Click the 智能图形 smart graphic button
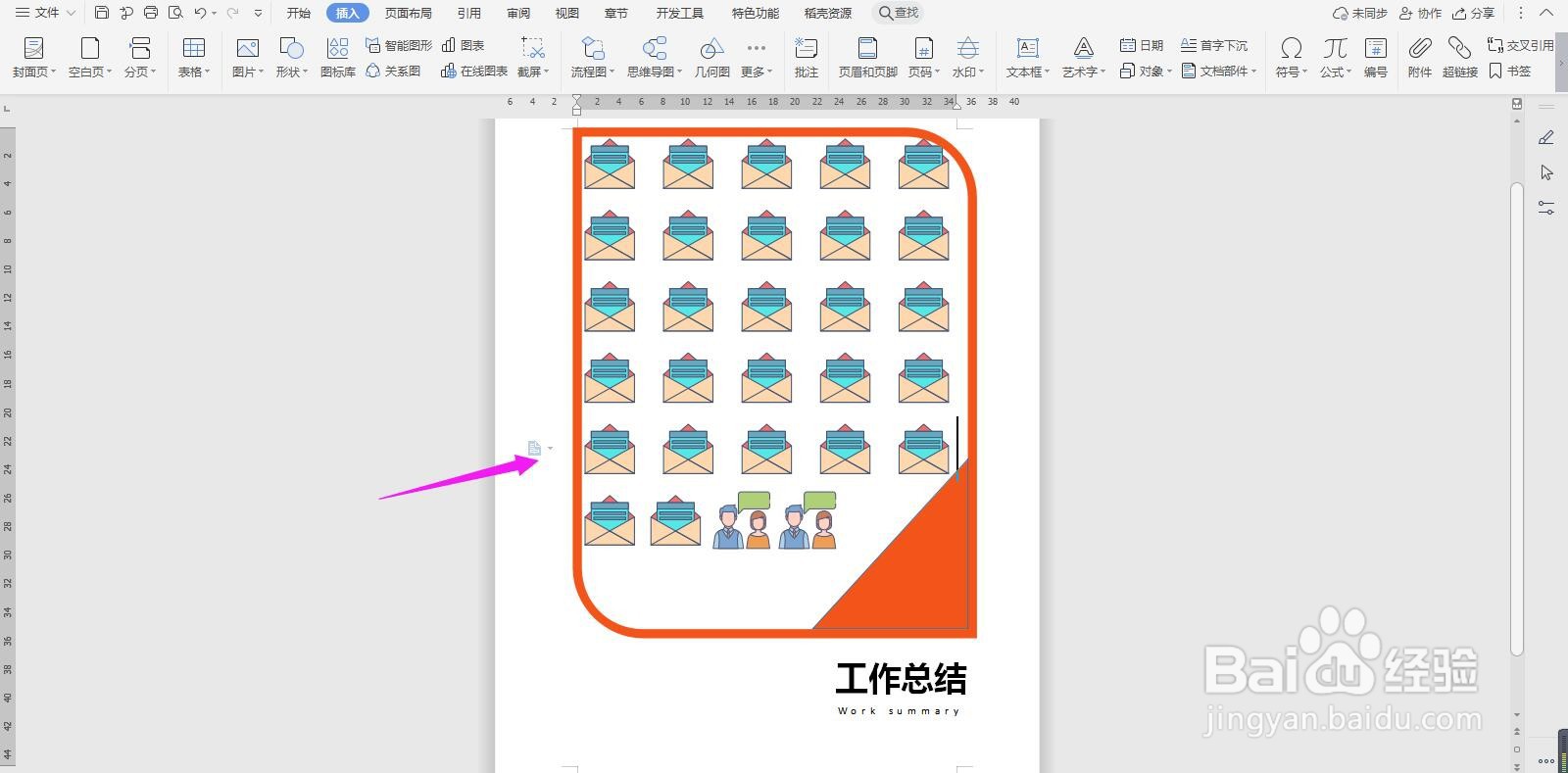This screenshot has height=773, width=1568. coord(399,45)
